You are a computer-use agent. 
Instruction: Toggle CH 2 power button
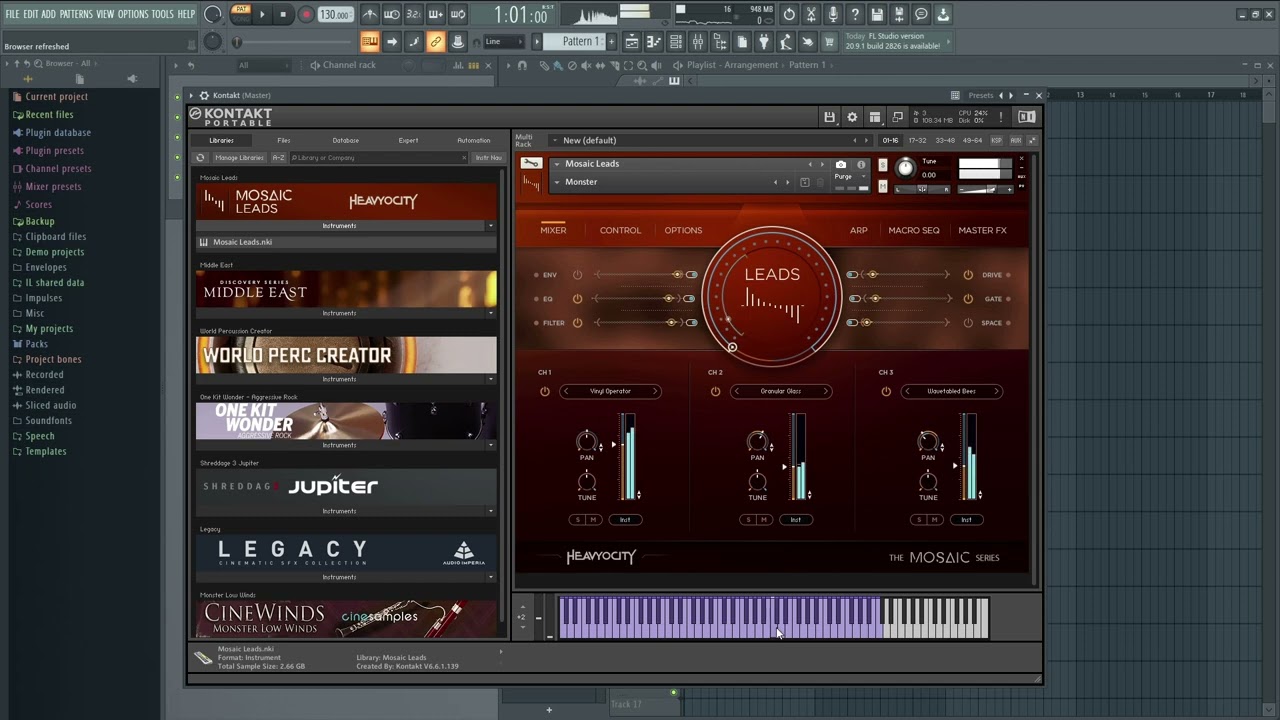click(715, 391)
